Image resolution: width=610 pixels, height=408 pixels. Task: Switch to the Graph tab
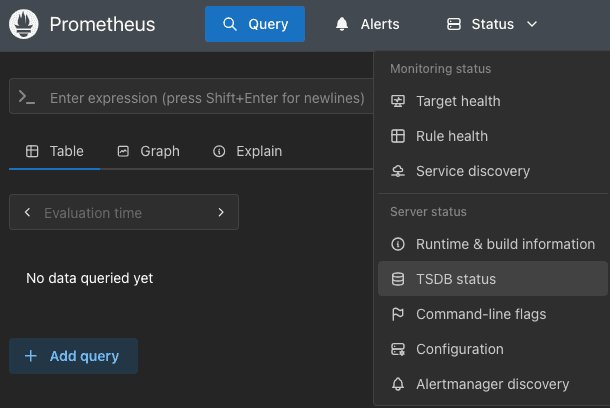149,151
